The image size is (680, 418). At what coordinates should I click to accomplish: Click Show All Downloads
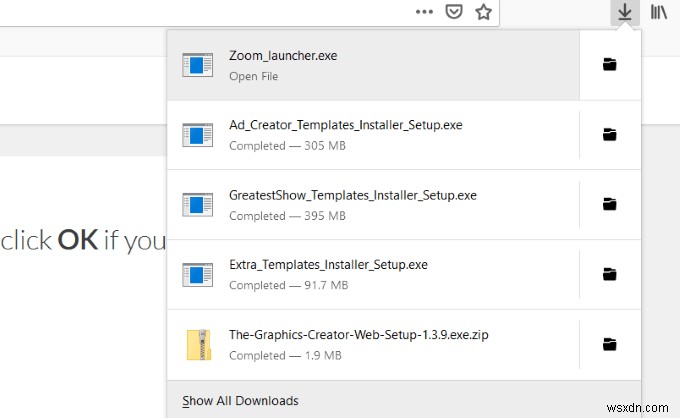pos(240,401)
